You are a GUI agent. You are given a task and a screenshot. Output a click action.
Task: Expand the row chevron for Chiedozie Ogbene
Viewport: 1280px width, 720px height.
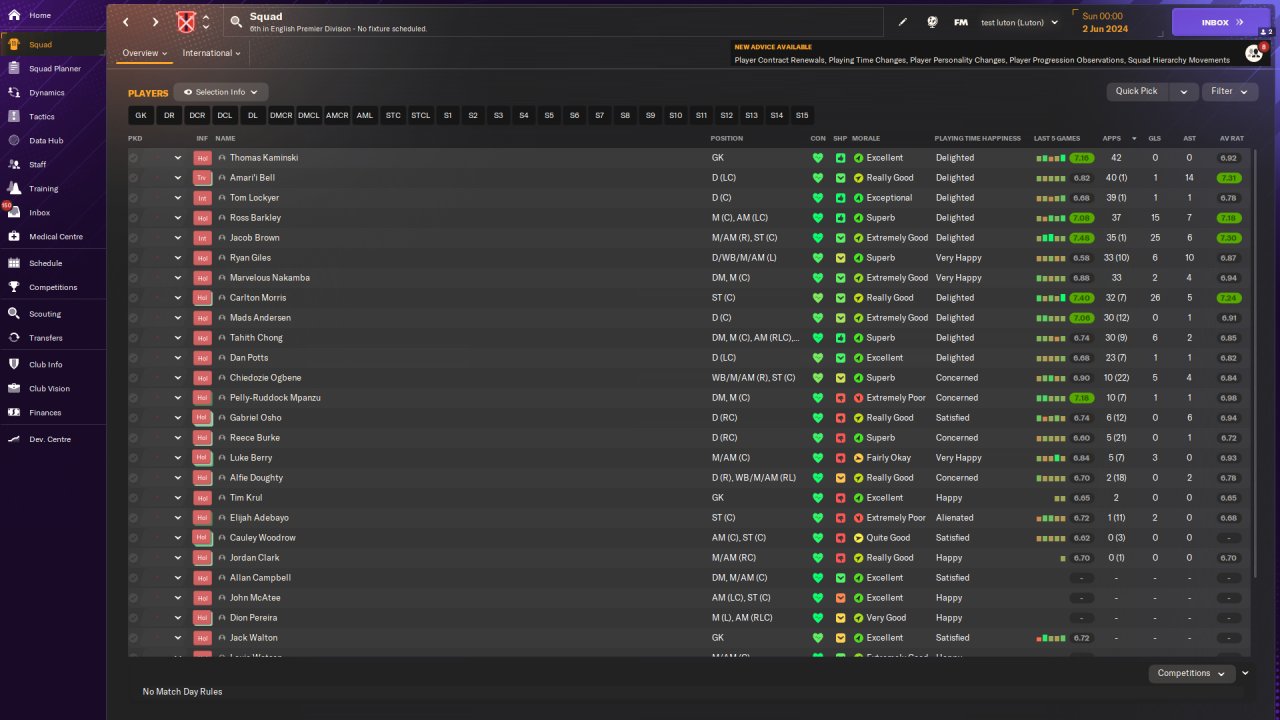coord(178,378)
